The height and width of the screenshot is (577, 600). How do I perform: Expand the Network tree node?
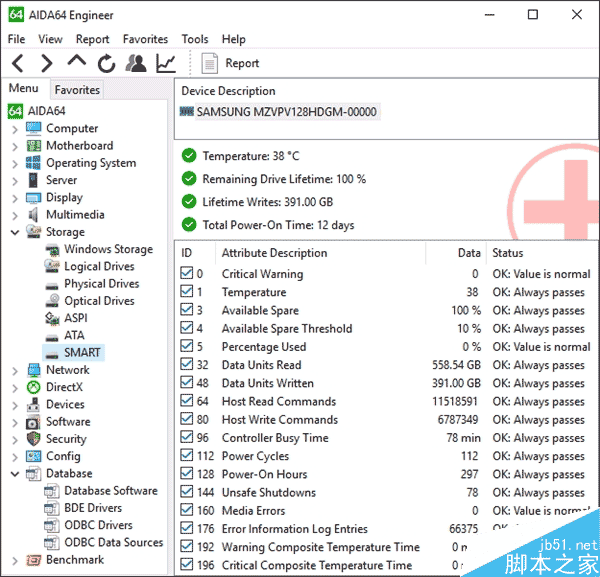pos(15,371)
